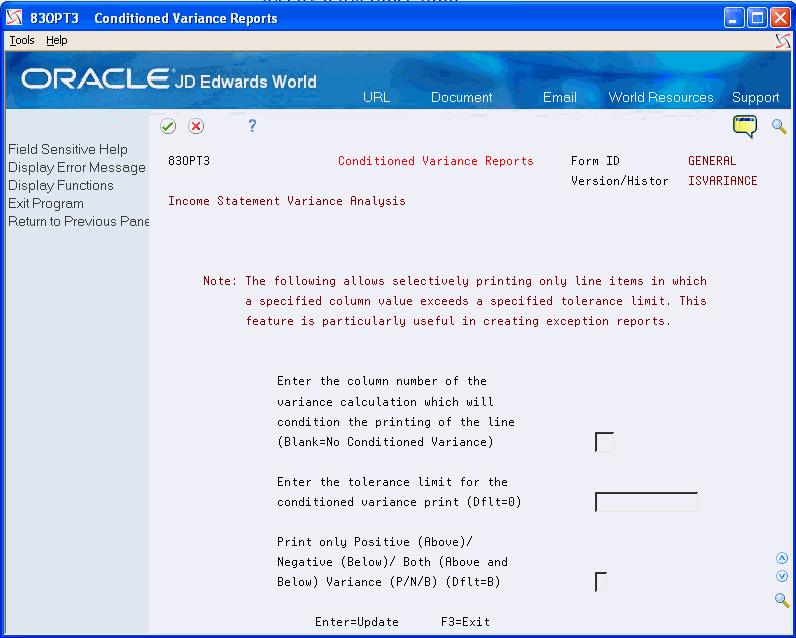Minimize the Conditioned Variance Reports window

pos(733,18)
